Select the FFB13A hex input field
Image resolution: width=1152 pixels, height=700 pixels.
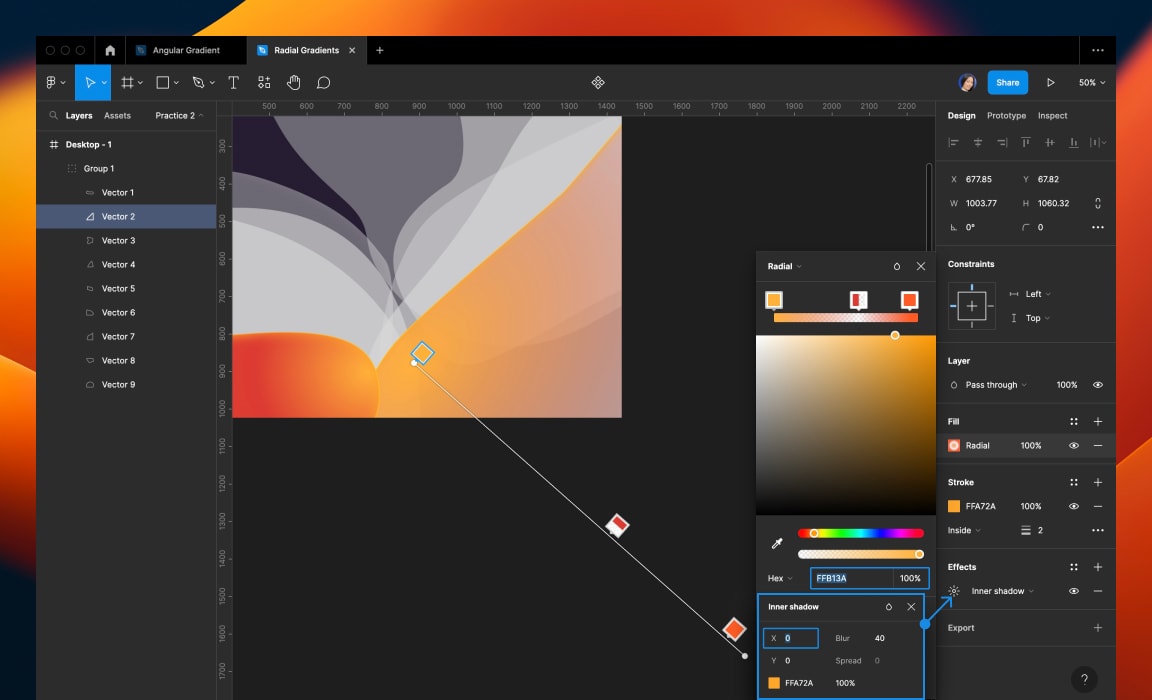[x=845, y=577]
